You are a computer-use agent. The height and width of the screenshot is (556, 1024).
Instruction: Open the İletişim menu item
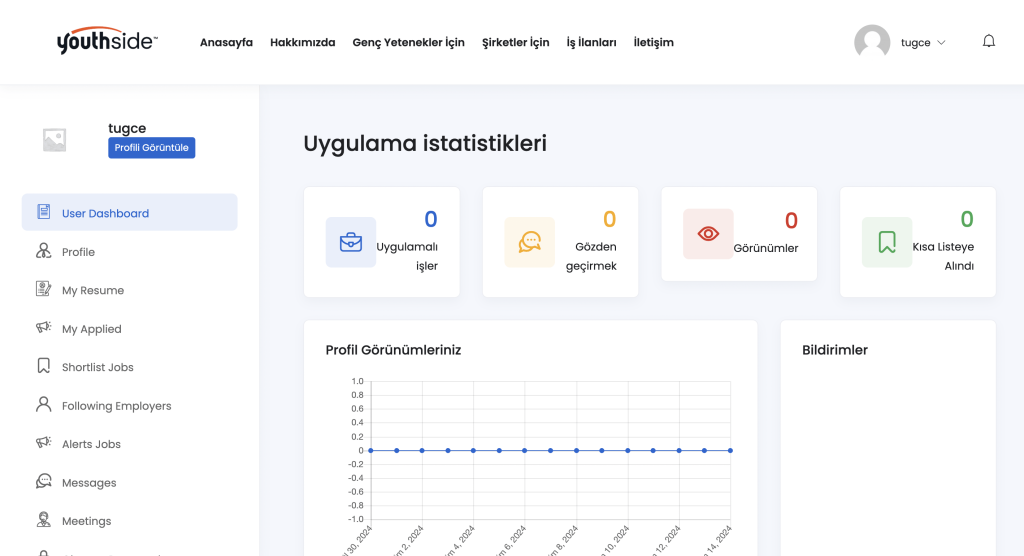point(653,42)
